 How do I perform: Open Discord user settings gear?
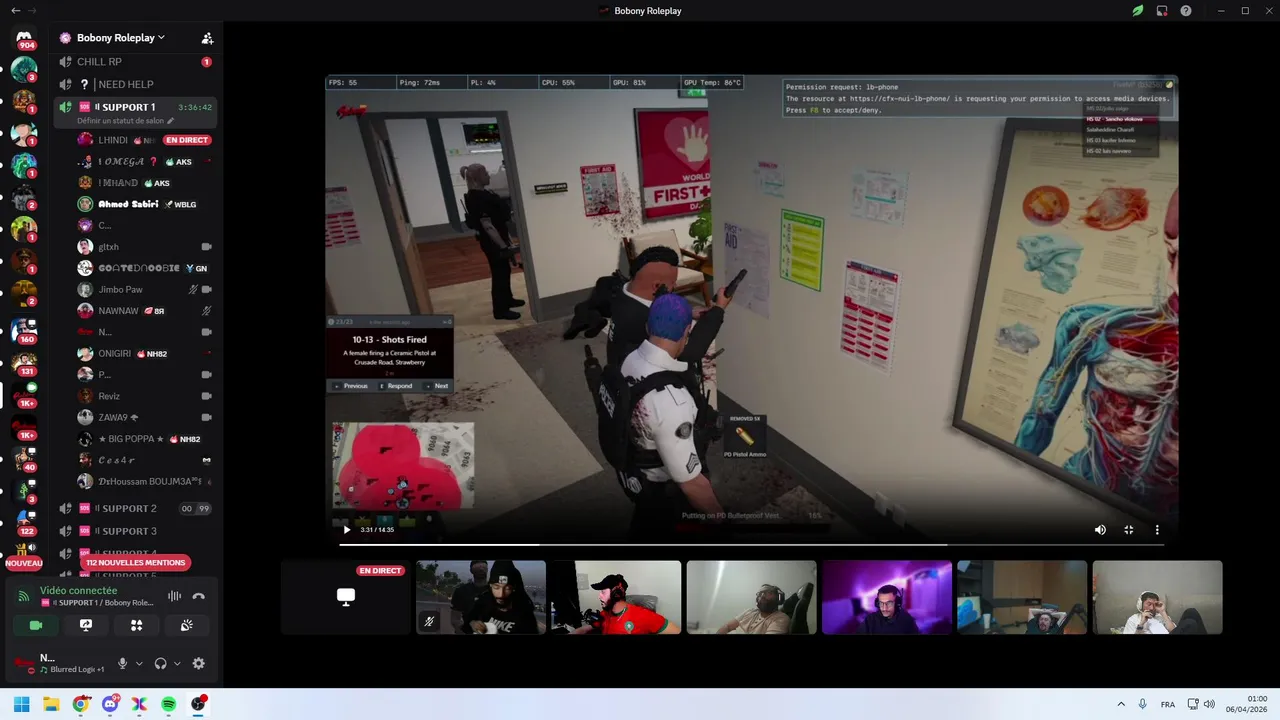[198, 663]
